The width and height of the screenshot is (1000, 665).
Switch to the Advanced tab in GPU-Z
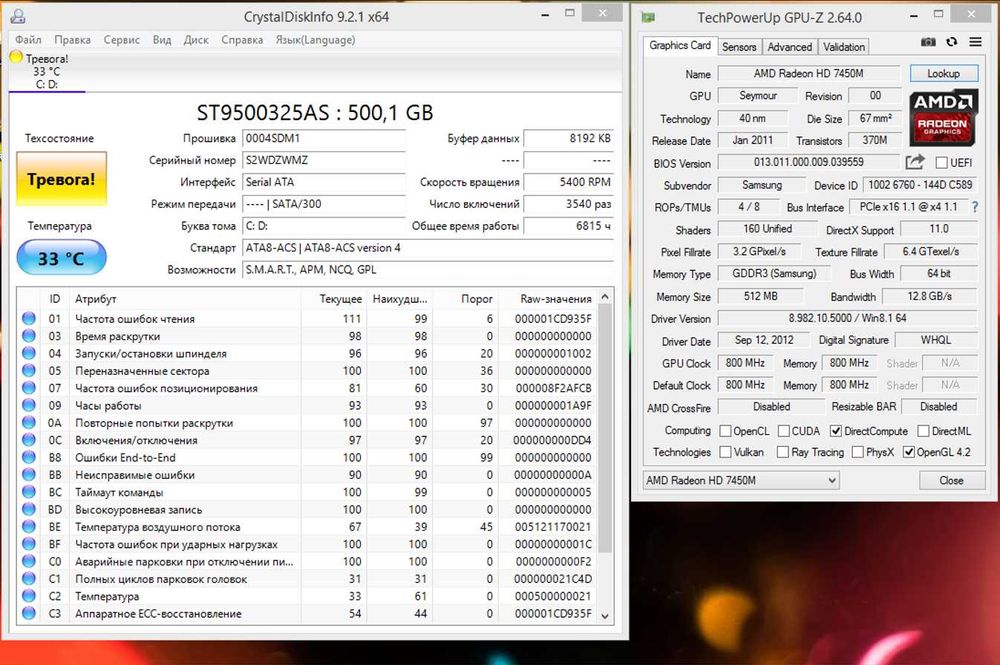pos(790,47)
